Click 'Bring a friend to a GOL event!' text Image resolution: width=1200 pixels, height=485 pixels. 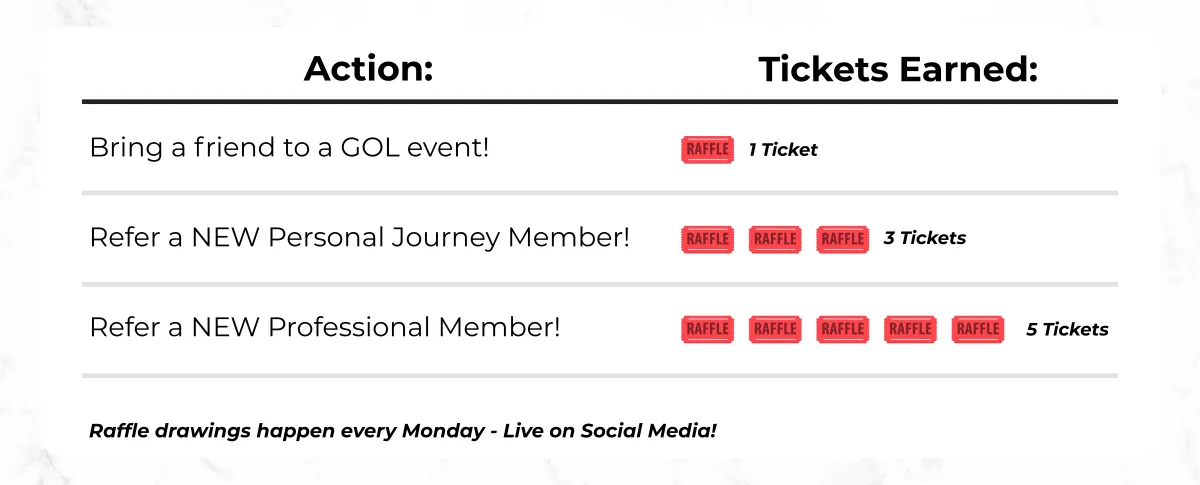289,148
